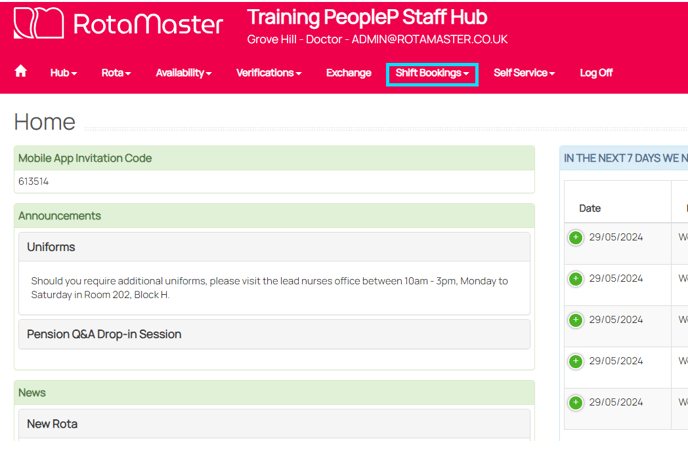Viewport: 688px width, 456px height.
Task: Expand the fifth green plus row icon
Action: coord(576,402)
